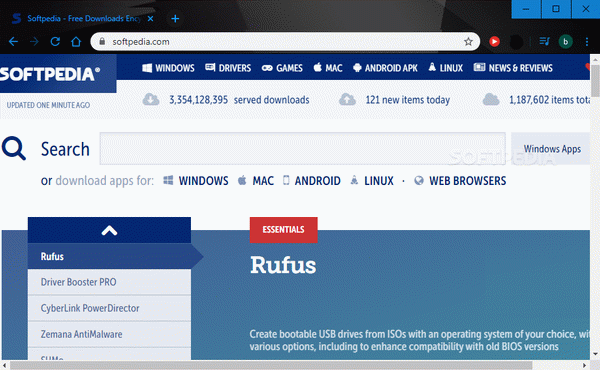Click the WINDOWS download apps link

coord(204,181)
